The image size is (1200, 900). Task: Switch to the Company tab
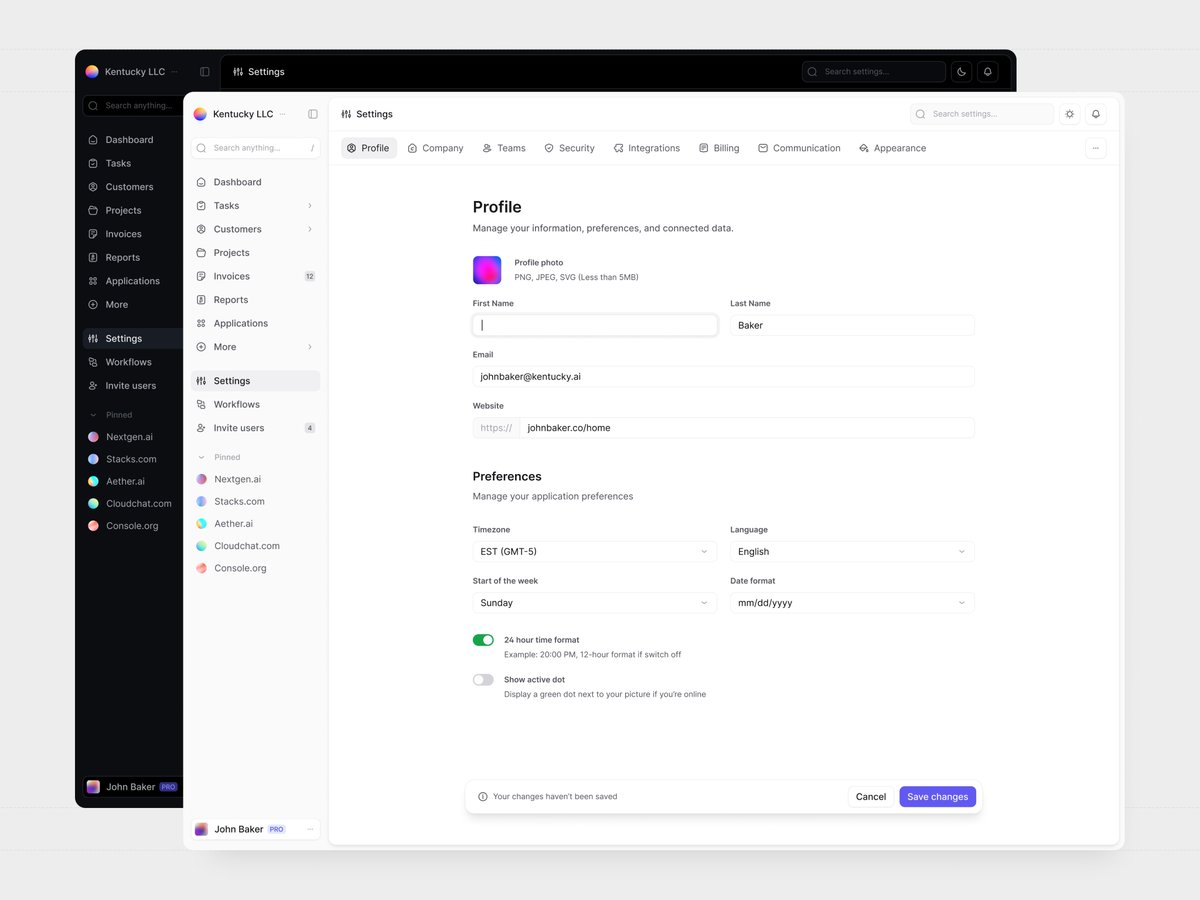coord(435,148)
